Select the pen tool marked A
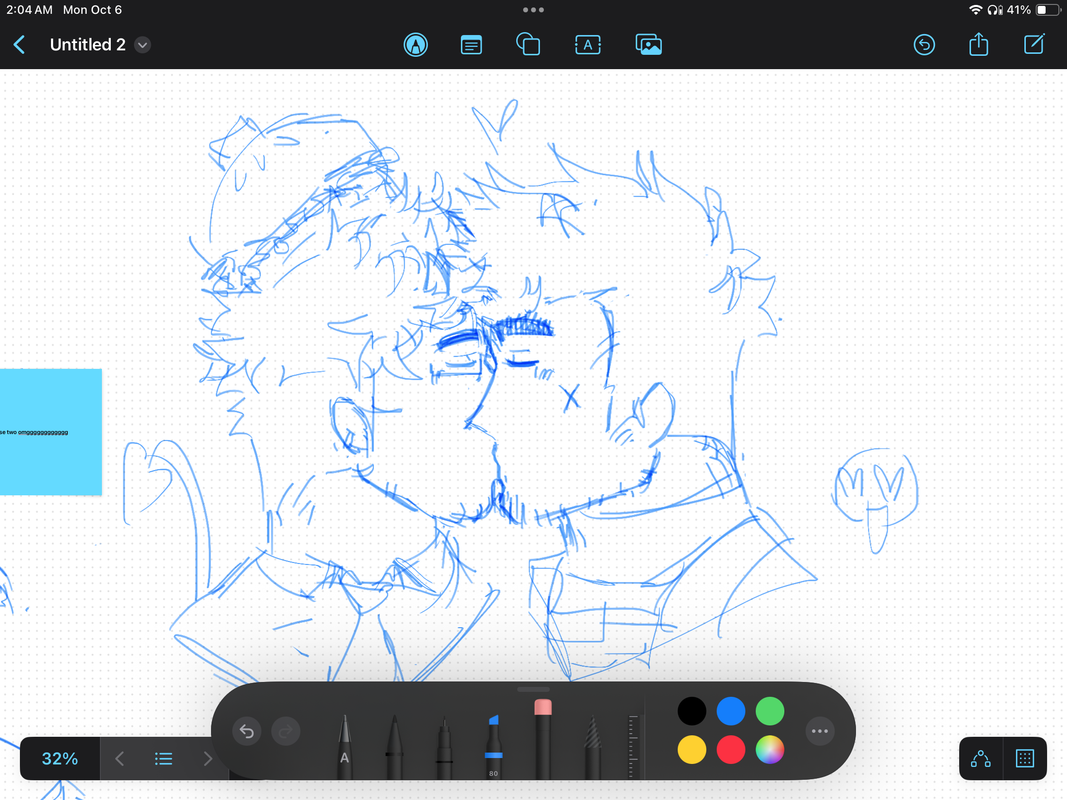Screen dimensions: 1067x800 tap(345, 746)
